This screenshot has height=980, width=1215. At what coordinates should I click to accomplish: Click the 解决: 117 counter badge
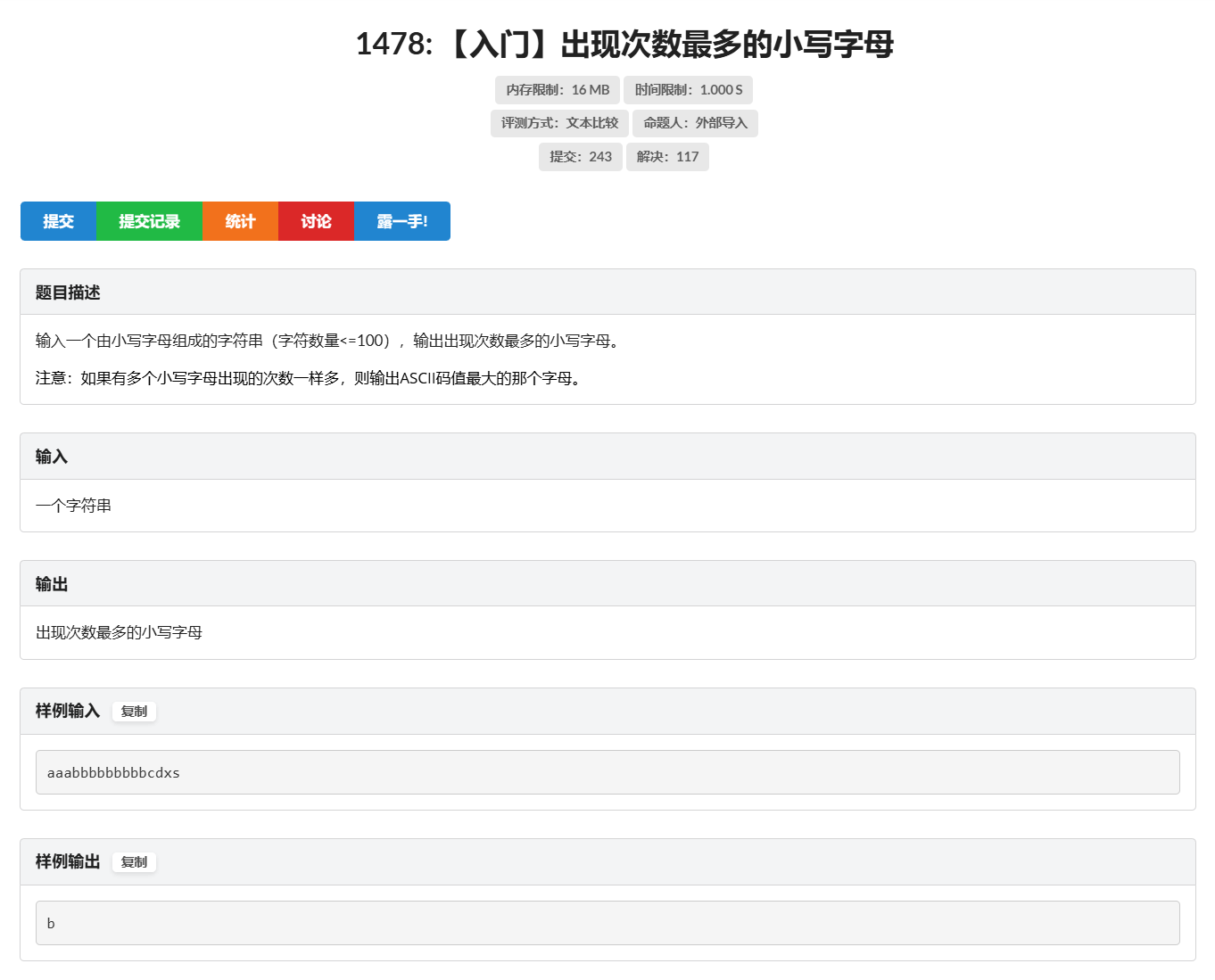667,156
